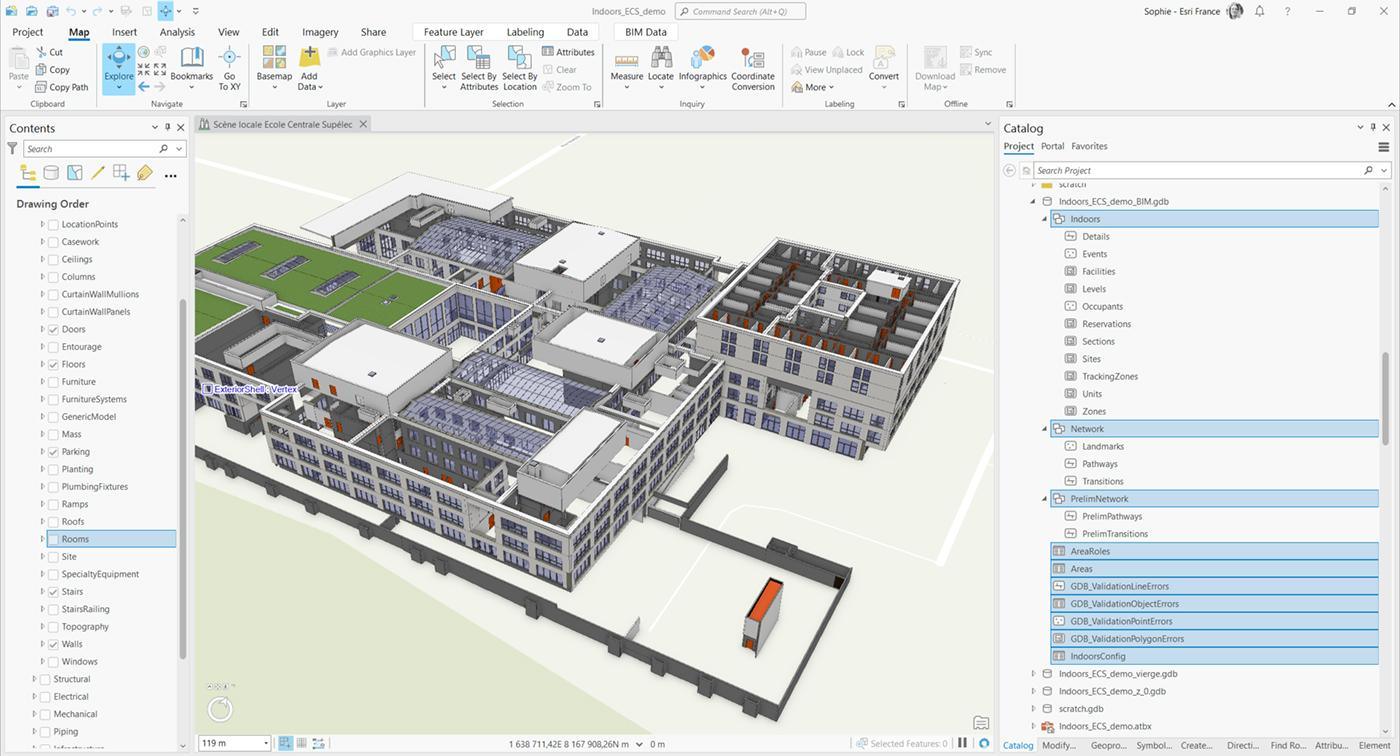Open the Basemap gallery
1400x756 pixels.
274,68
